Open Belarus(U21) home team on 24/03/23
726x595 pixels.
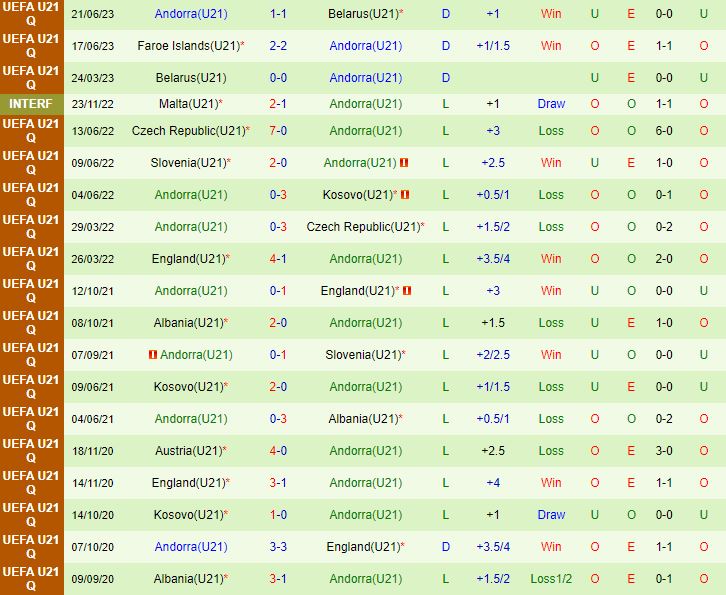pyautogui.click(x=191, y=78)
